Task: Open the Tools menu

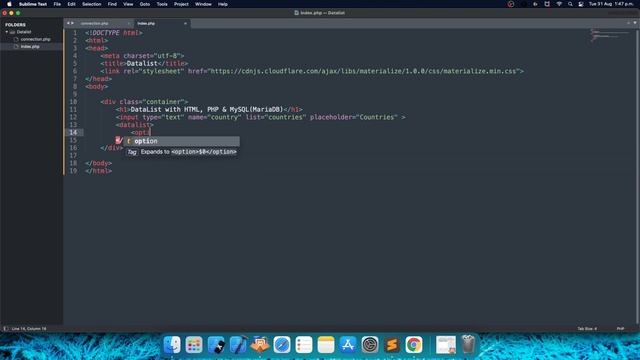Action: pos(162,4)
